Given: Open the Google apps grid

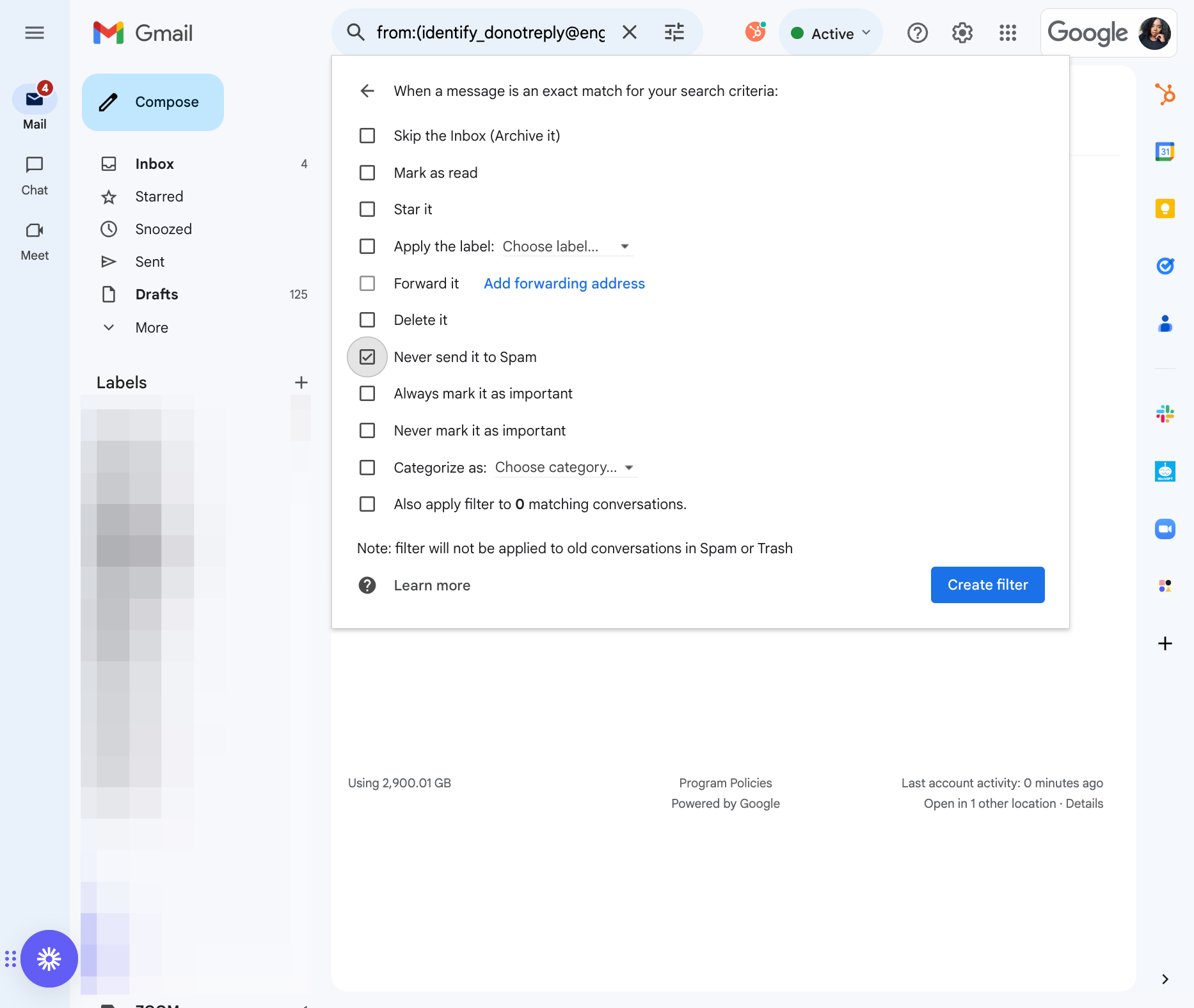Looking at the screenshot, I should point(1008,33).
